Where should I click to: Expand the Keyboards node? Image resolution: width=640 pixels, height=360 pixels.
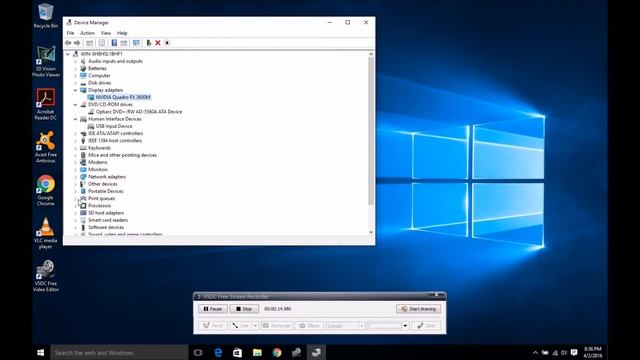coord(76,148)
